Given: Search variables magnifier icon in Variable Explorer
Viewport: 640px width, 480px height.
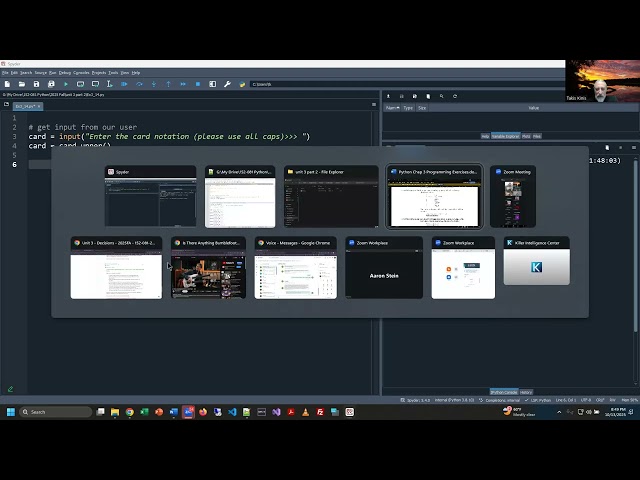Looking at the screenshot, I should 442,96.
